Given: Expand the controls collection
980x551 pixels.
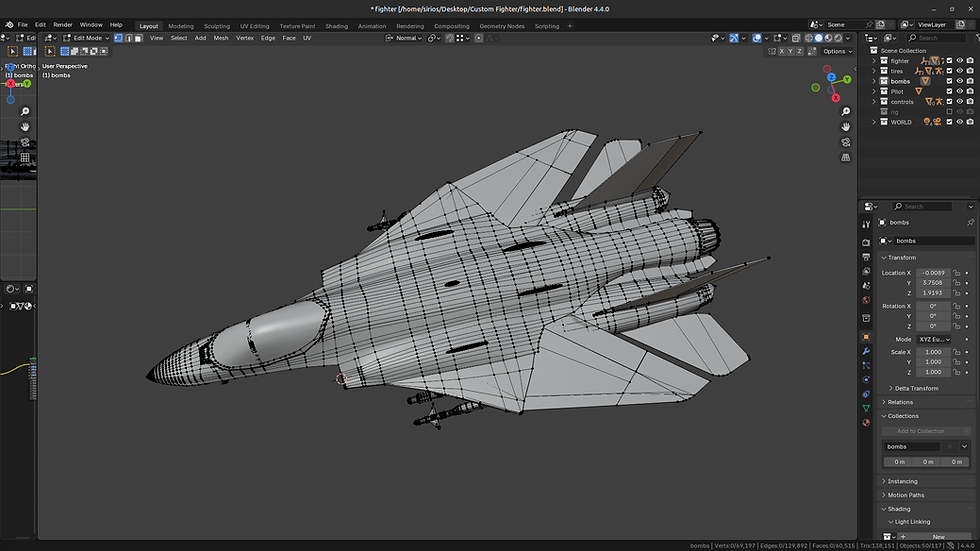Looking at the screenshot, I should click(x=874, y=101).
